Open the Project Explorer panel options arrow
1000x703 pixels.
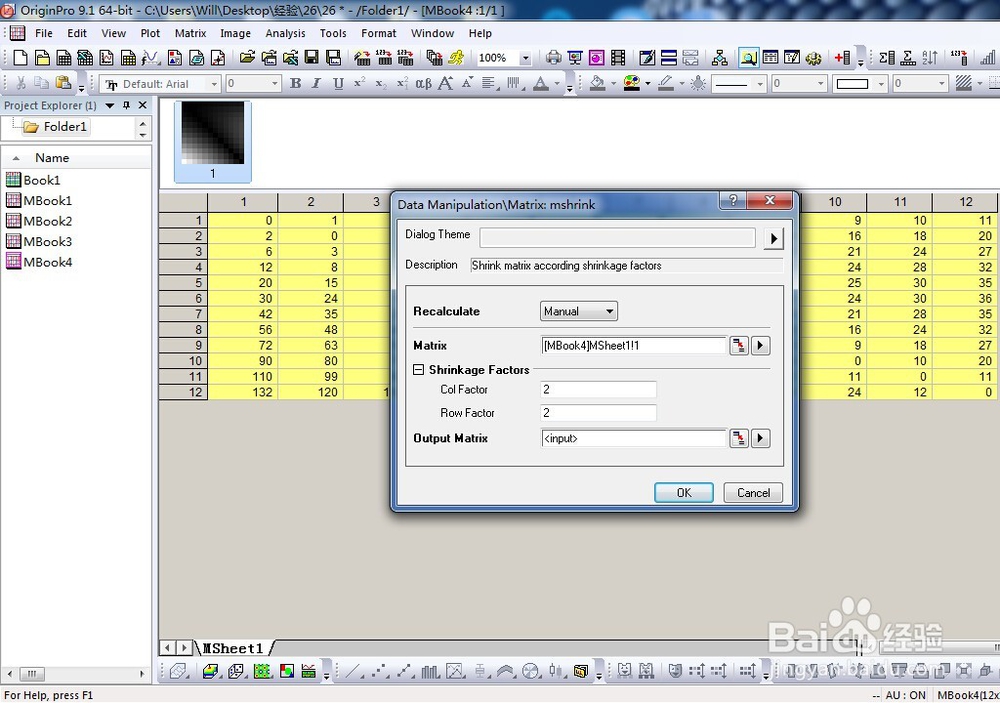coord(110,105)
